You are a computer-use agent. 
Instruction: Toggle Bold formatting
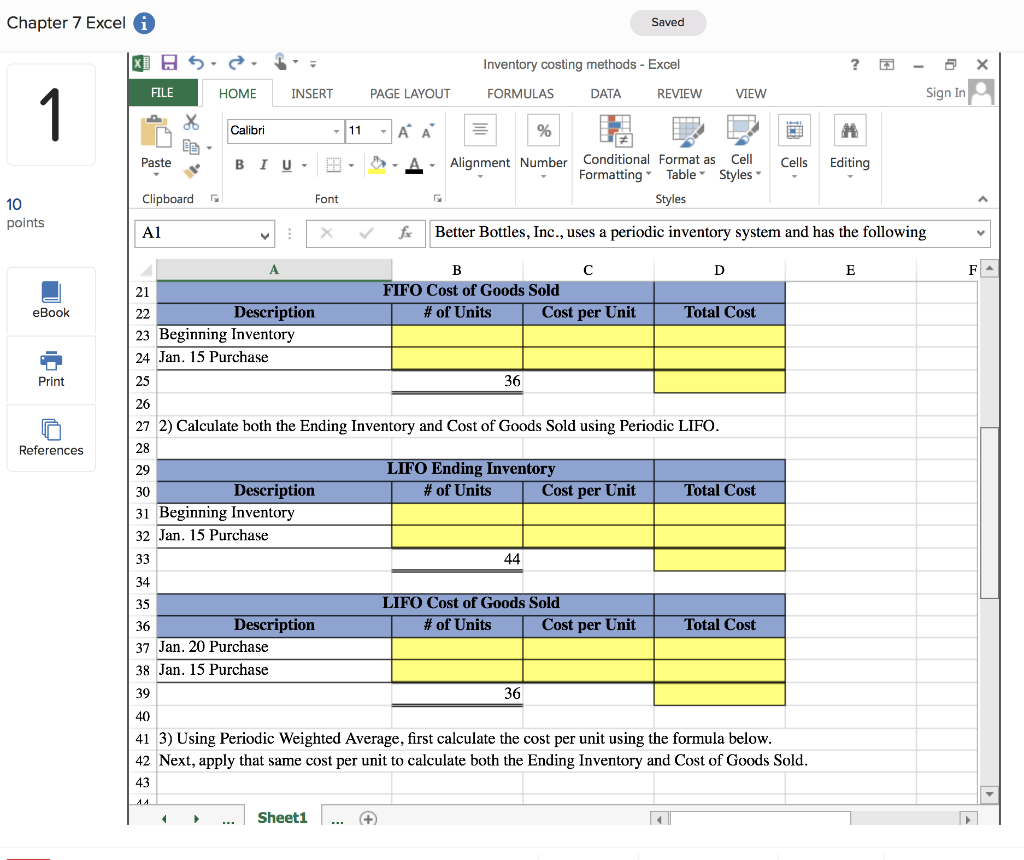[x=240, y=165]
